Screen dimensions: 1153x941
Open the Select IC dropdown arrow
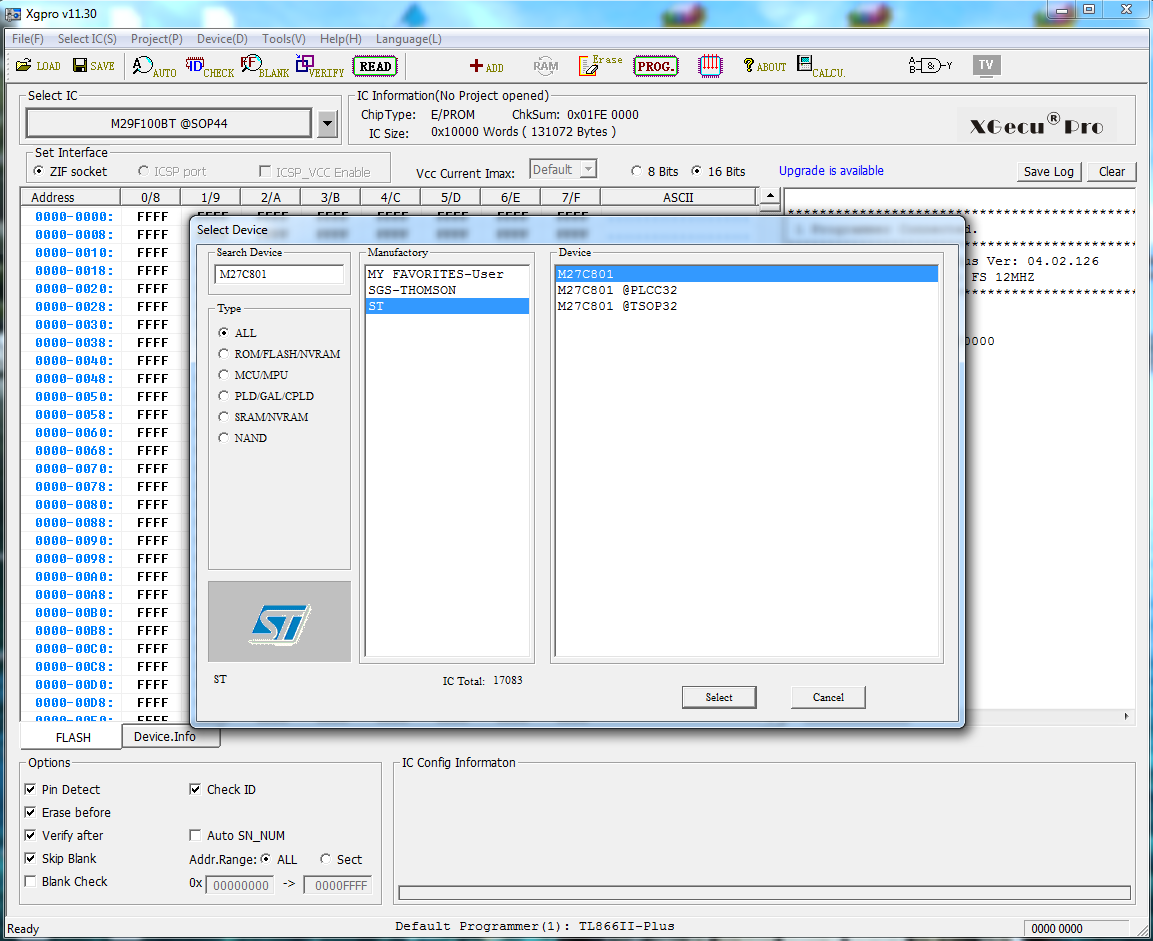(328, 124)
